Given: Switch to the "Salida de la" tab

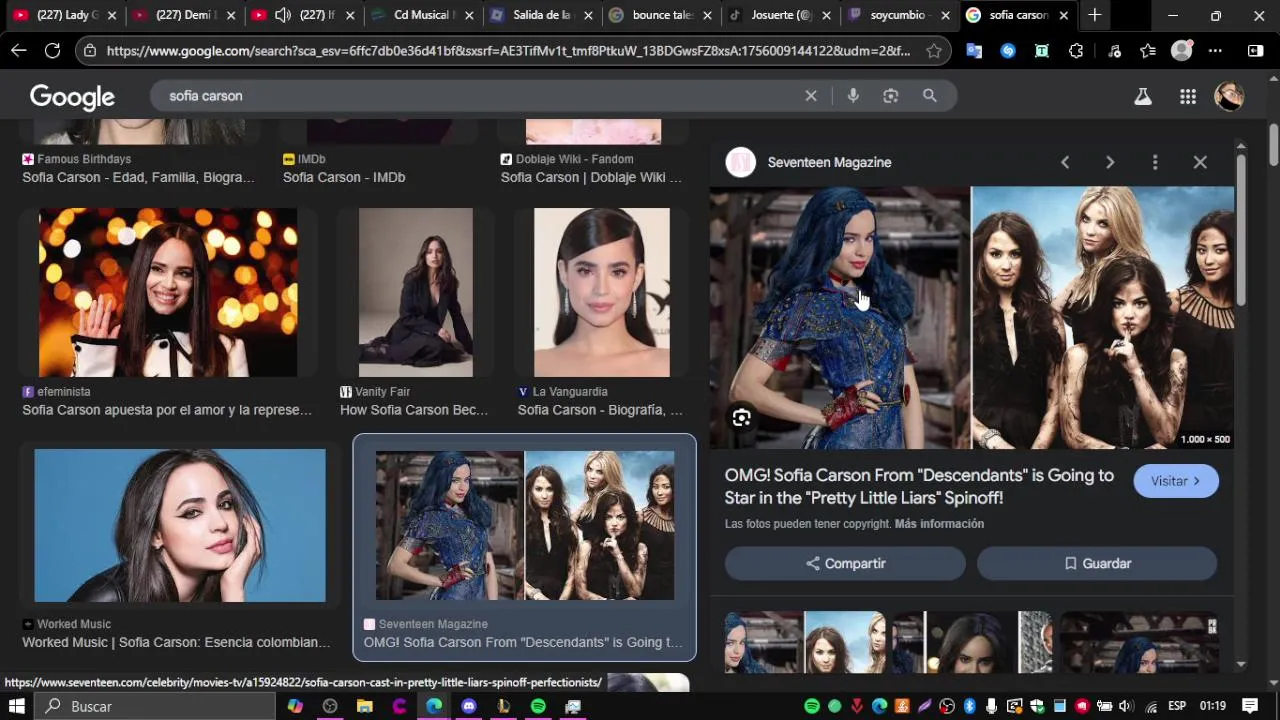Looking at the screenshot, I should (x=541, y=15).
